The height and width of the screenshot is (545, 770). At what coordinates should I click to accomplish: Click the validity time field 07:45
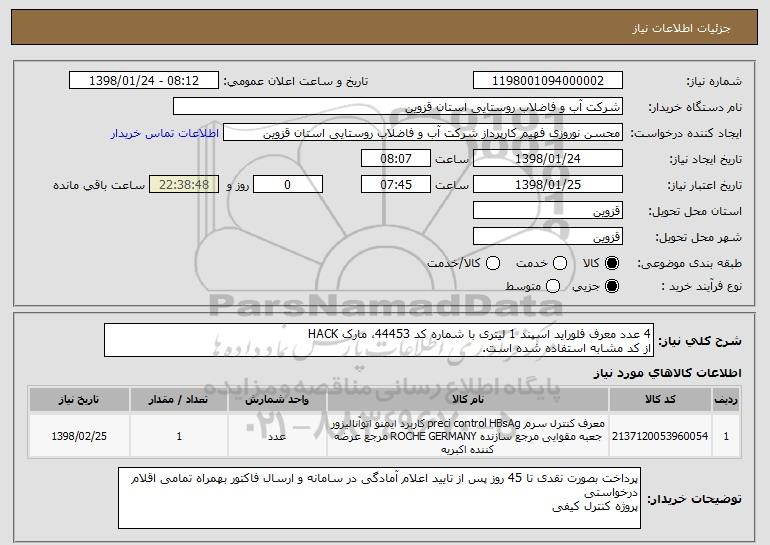[x=396, y=185]
